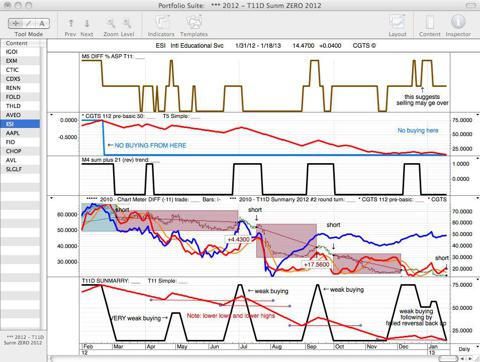
Task: Open the Templates chooser
Action: pos(194,23)
